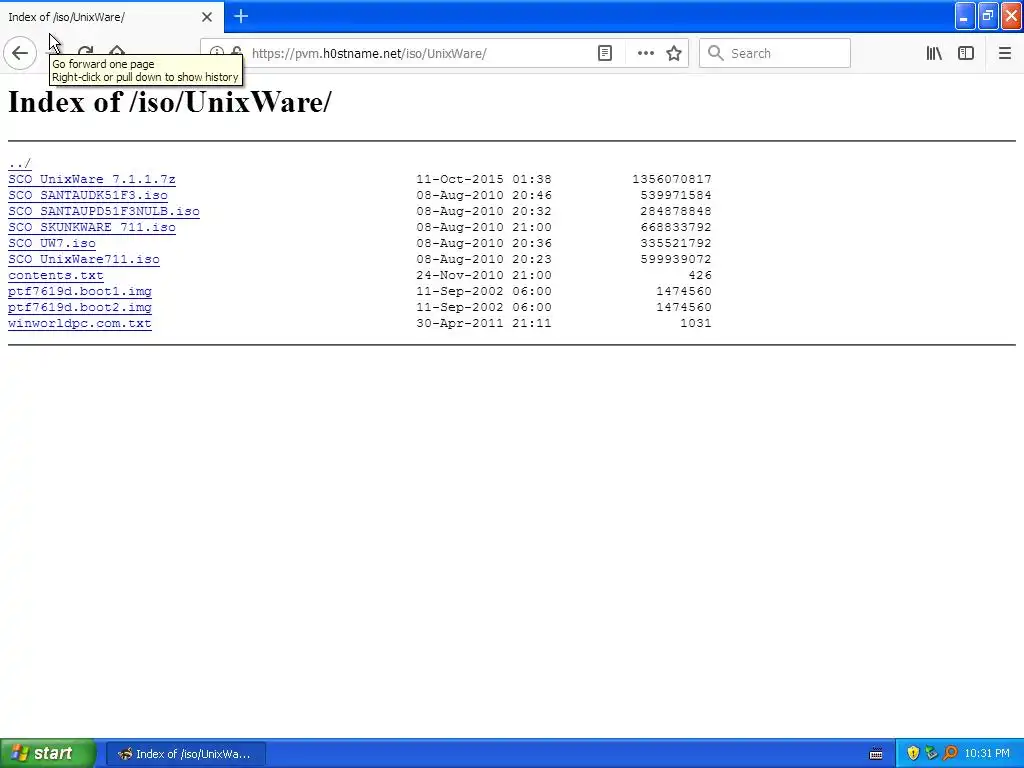Download SCO_SKUNKWARE_711.iso
Screen dimensions: 1024x768
(x=91, y=227)
